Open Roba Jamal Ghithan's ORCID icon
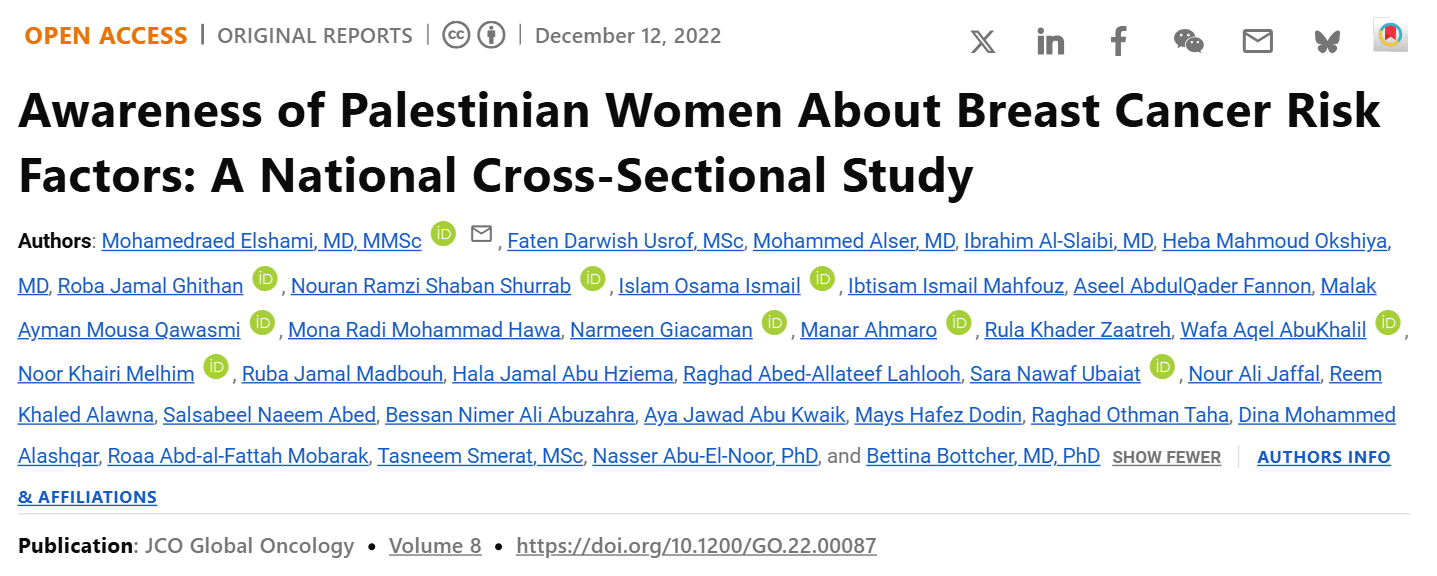The image size is (1437, 576). (265, 280)
